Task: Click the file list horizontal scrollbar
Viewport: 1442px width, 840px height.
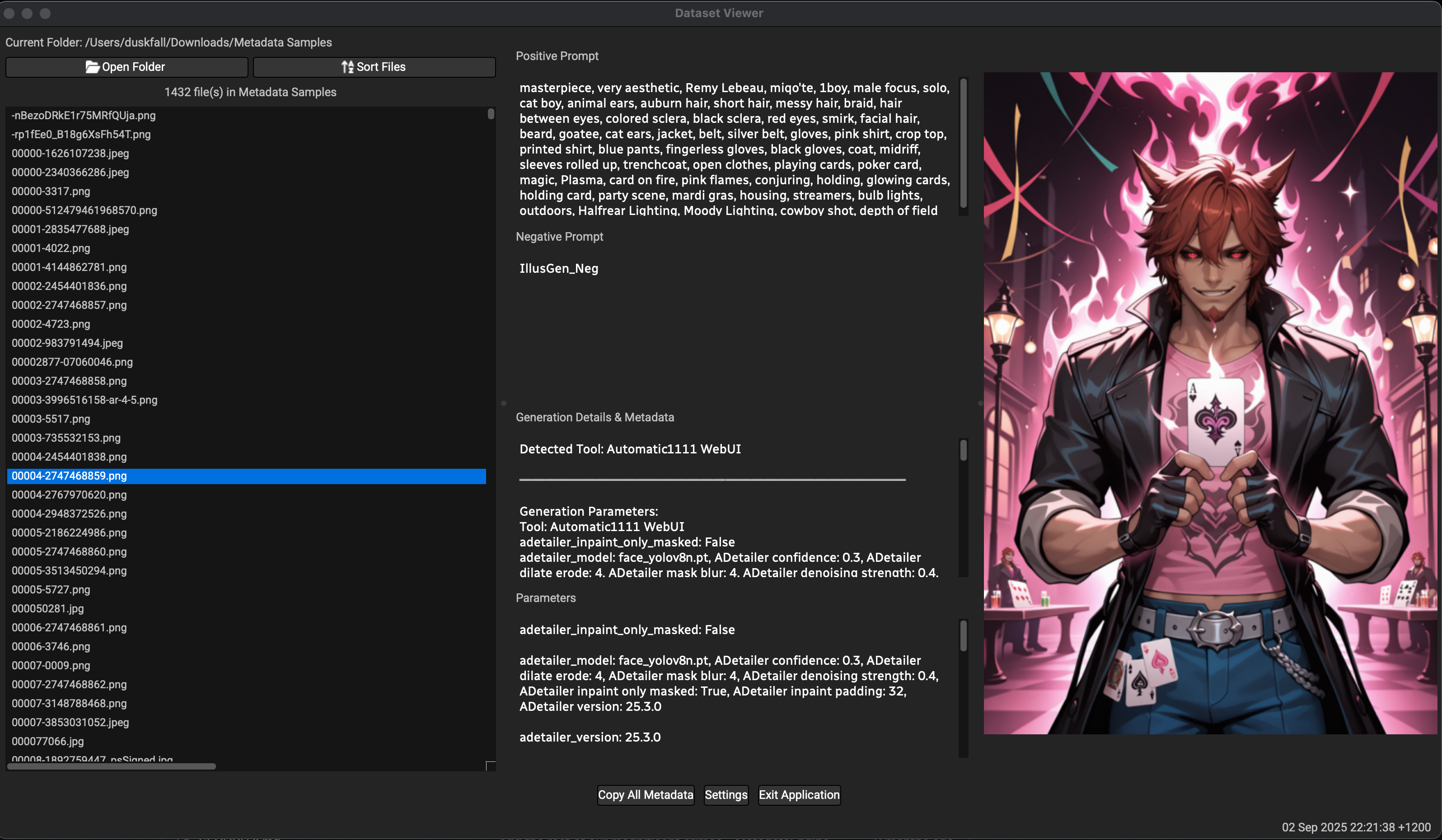Action: pos(112,766)
